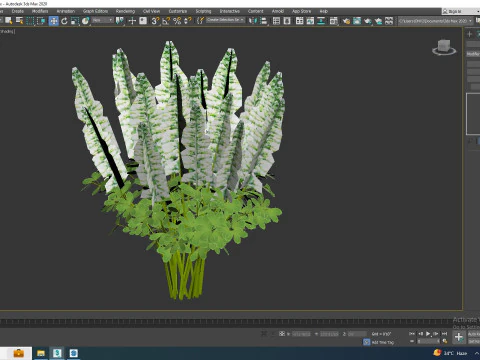Open the Scripting menu
Image resolution: width=480 pixels, height=360 pixels.
point(203,11)
